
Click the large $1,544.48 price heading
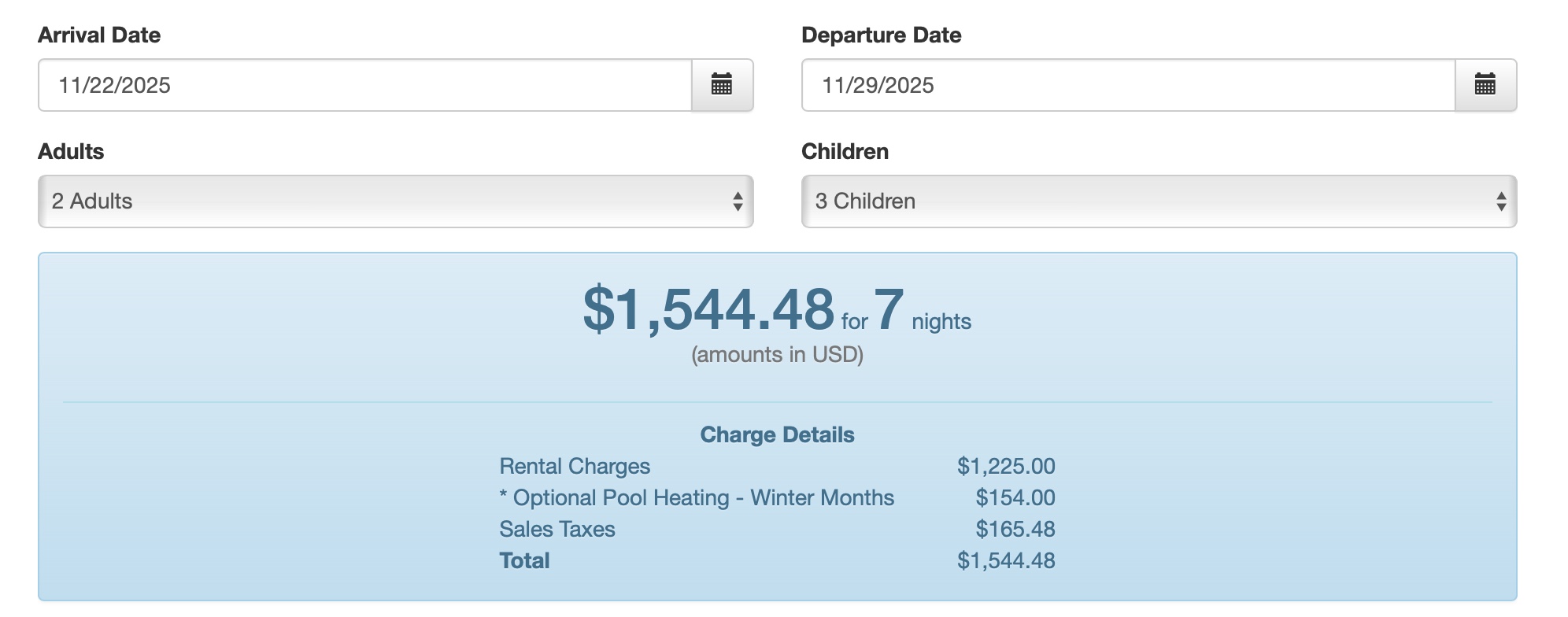pos(708,309)
